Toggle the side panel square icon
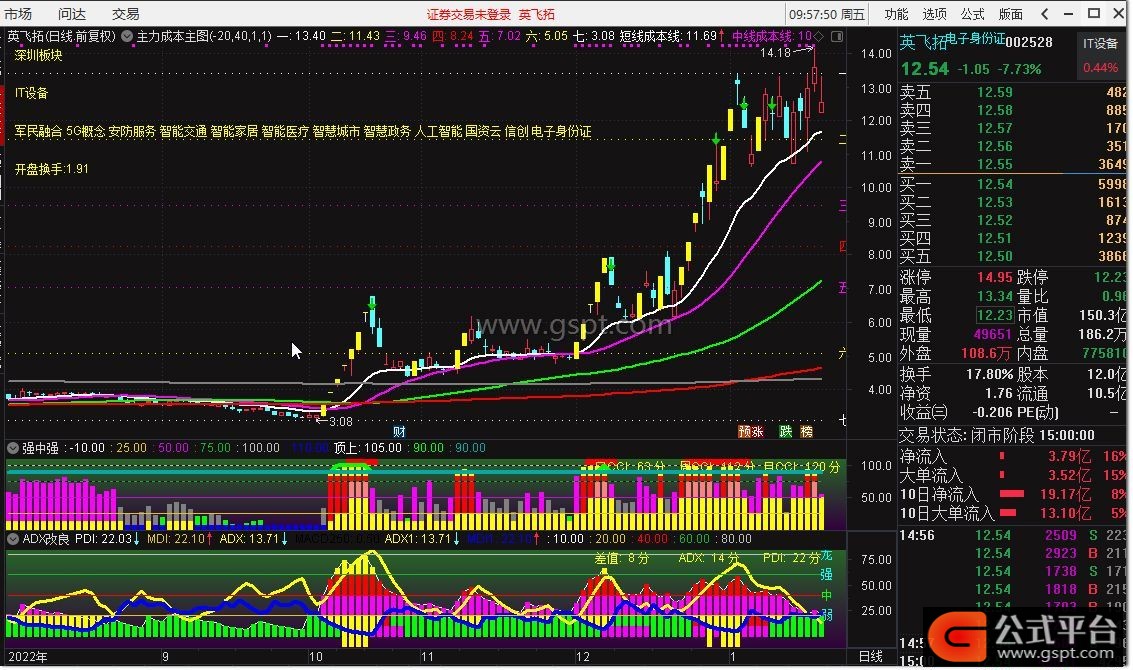 point(837,35)
